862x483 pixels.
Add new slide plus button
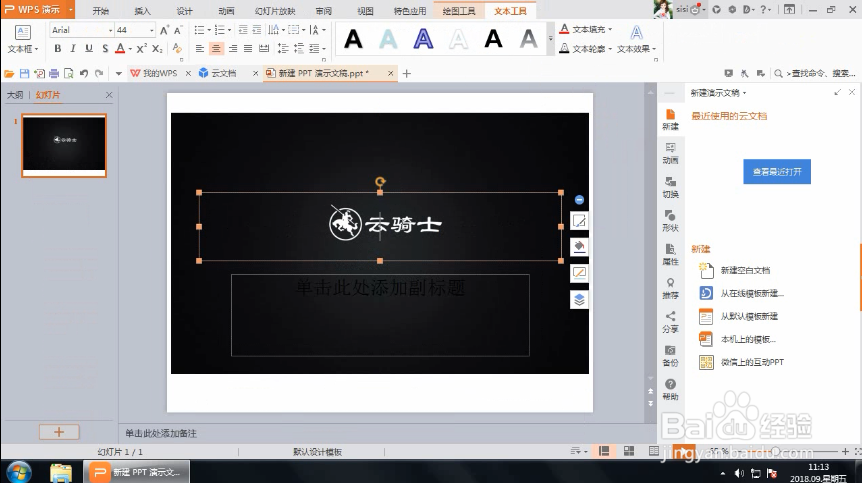click(59, 432)
